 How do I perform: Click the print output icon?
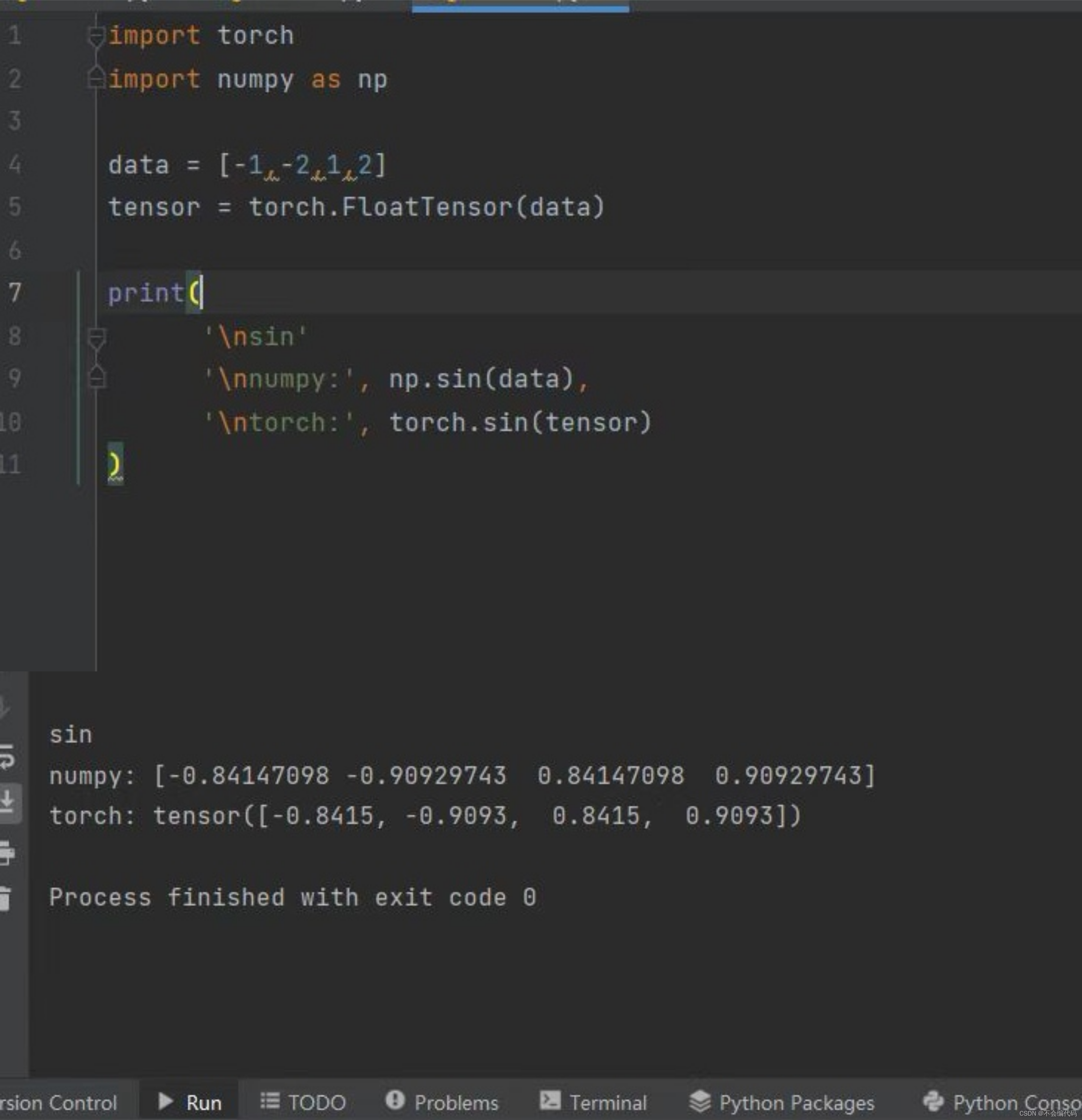click(7, 852)
